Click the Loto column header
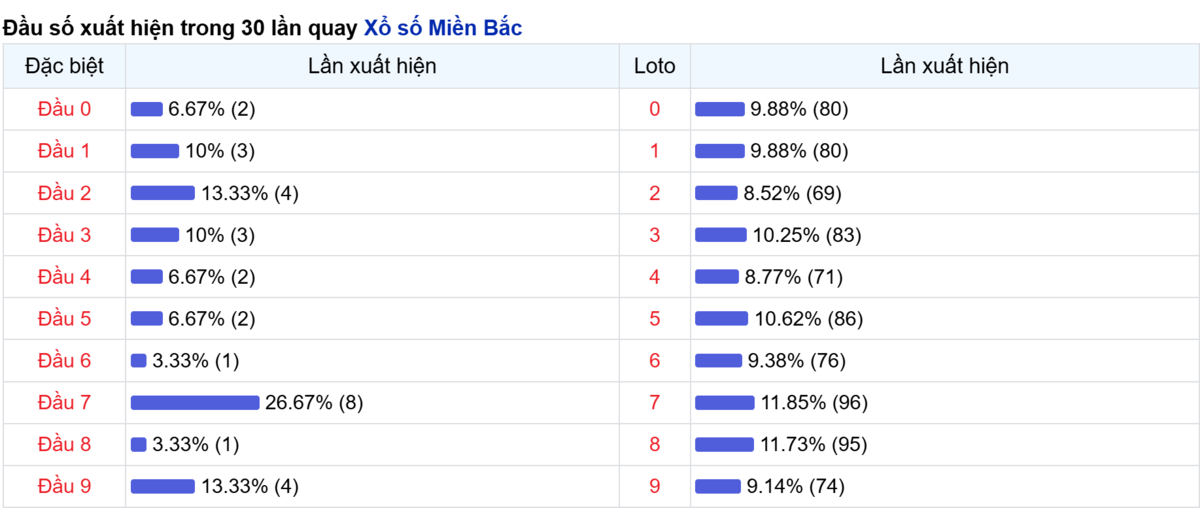Image resolution: width=1200 pixels, height=508 pixels. 655,67
